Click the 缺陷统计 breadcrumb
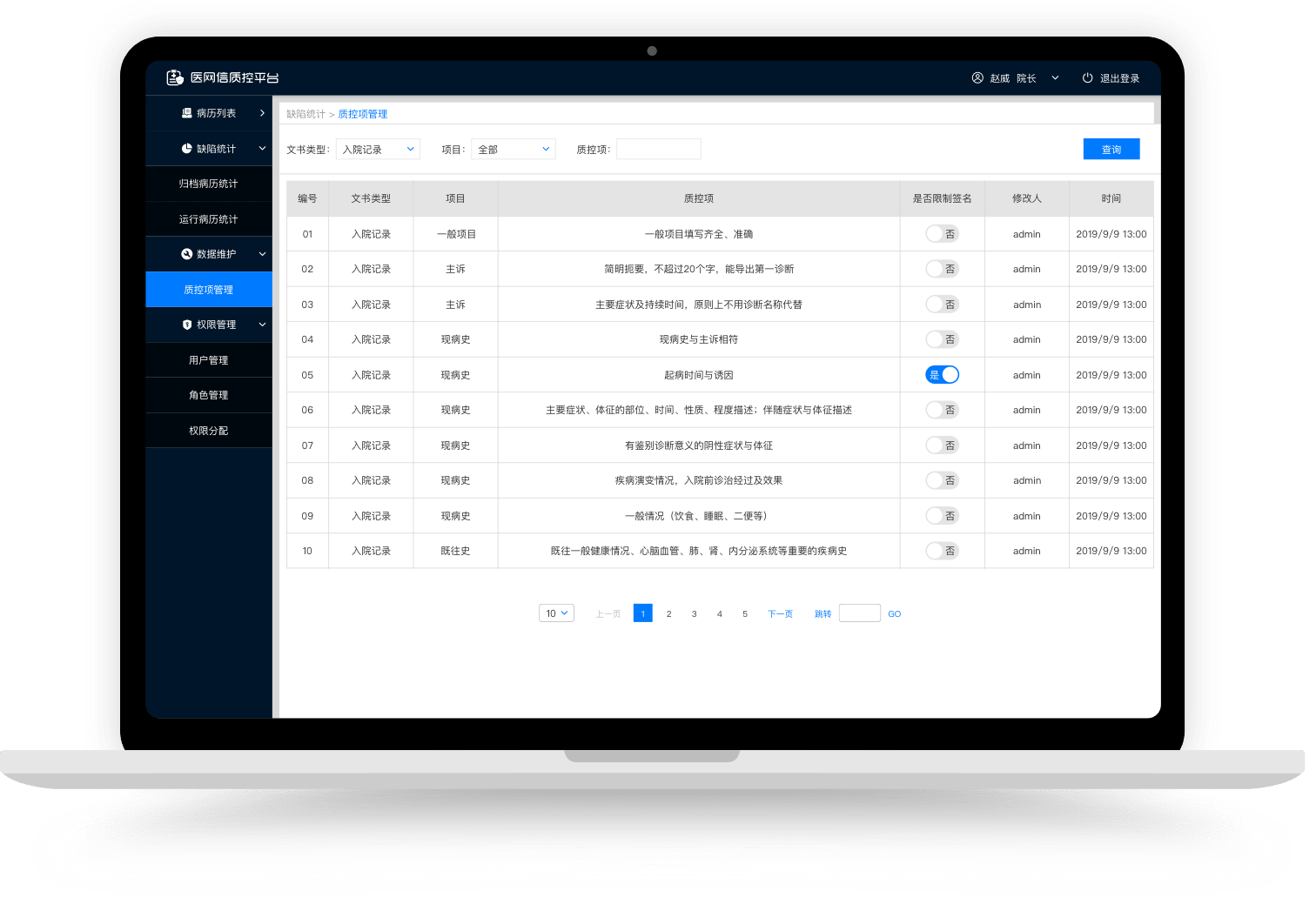Image resolution: width=1316 pixels, height=911 pixels. tap(305, 114)
